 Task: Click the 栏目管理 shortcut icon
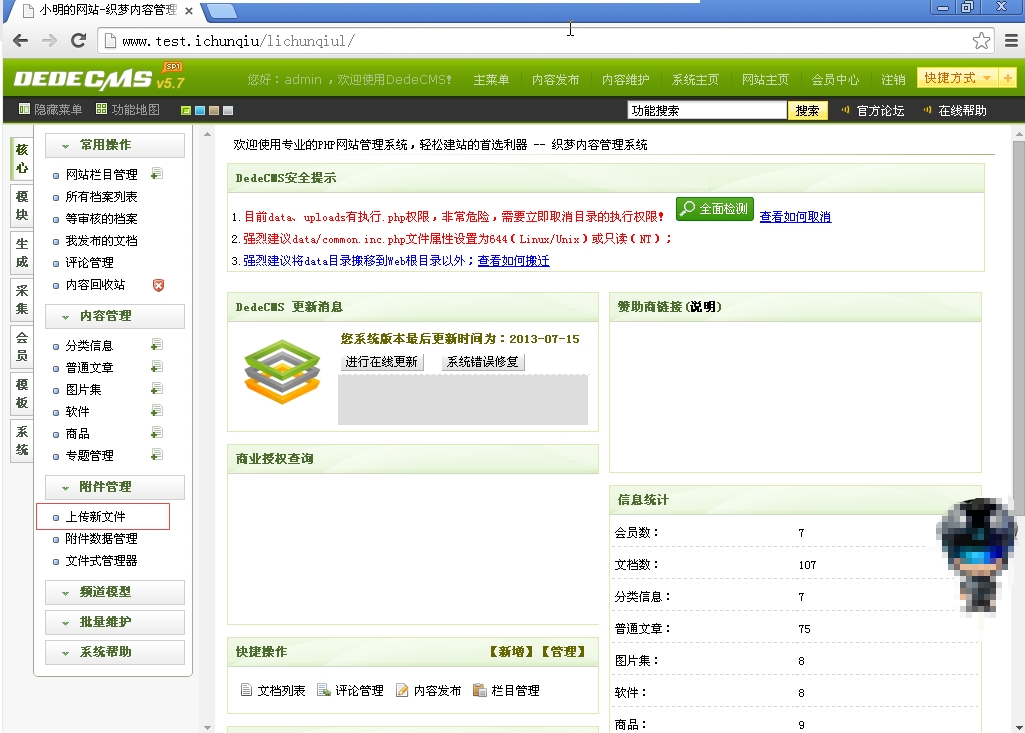pos(480,690)
